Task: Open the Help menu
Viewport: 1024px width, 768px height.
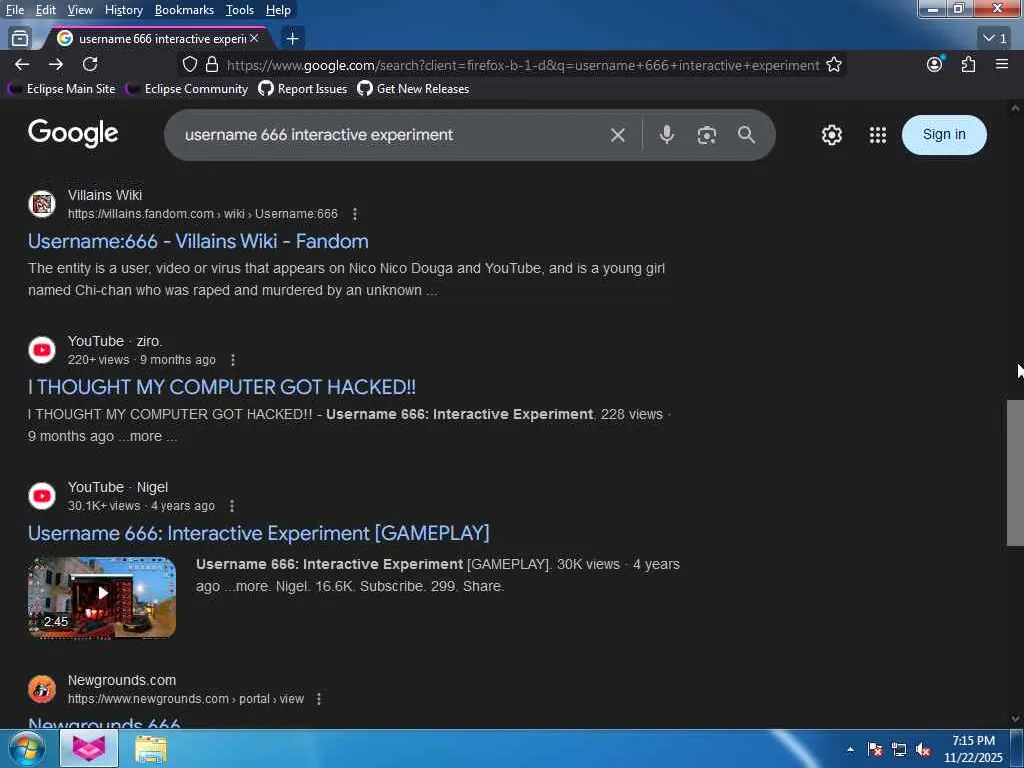Action: tap(278, 10)
